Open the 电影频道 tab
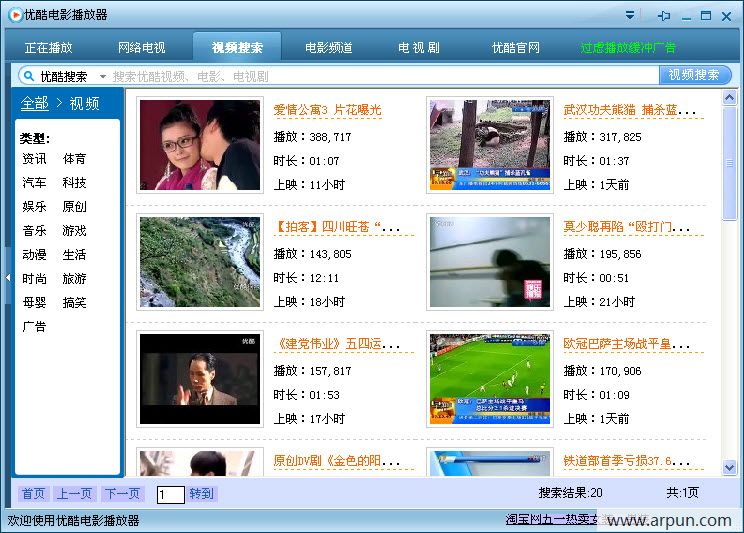744x533 pixels. 329,48
